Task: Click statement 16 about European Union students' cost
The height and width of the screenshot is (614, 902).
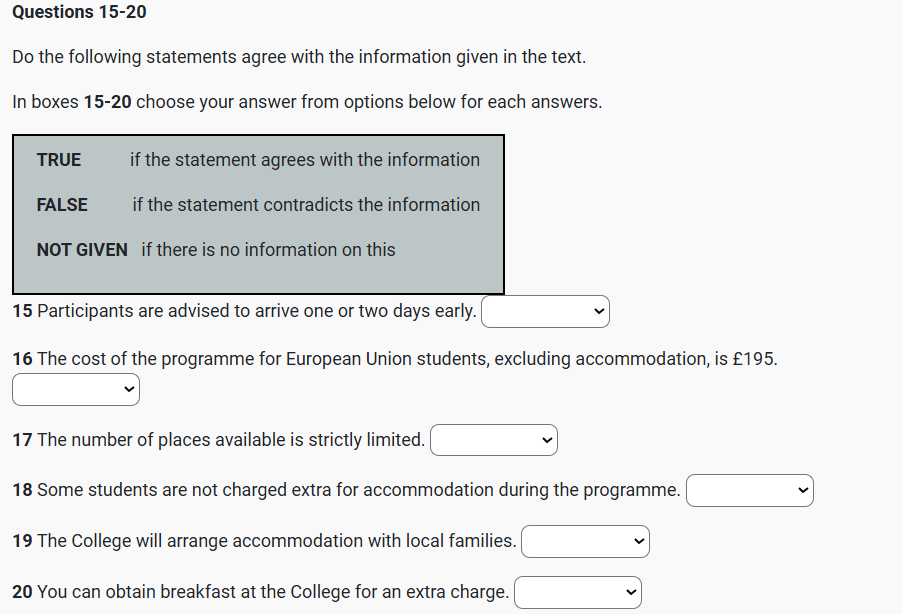Action: tap(395, 359)
